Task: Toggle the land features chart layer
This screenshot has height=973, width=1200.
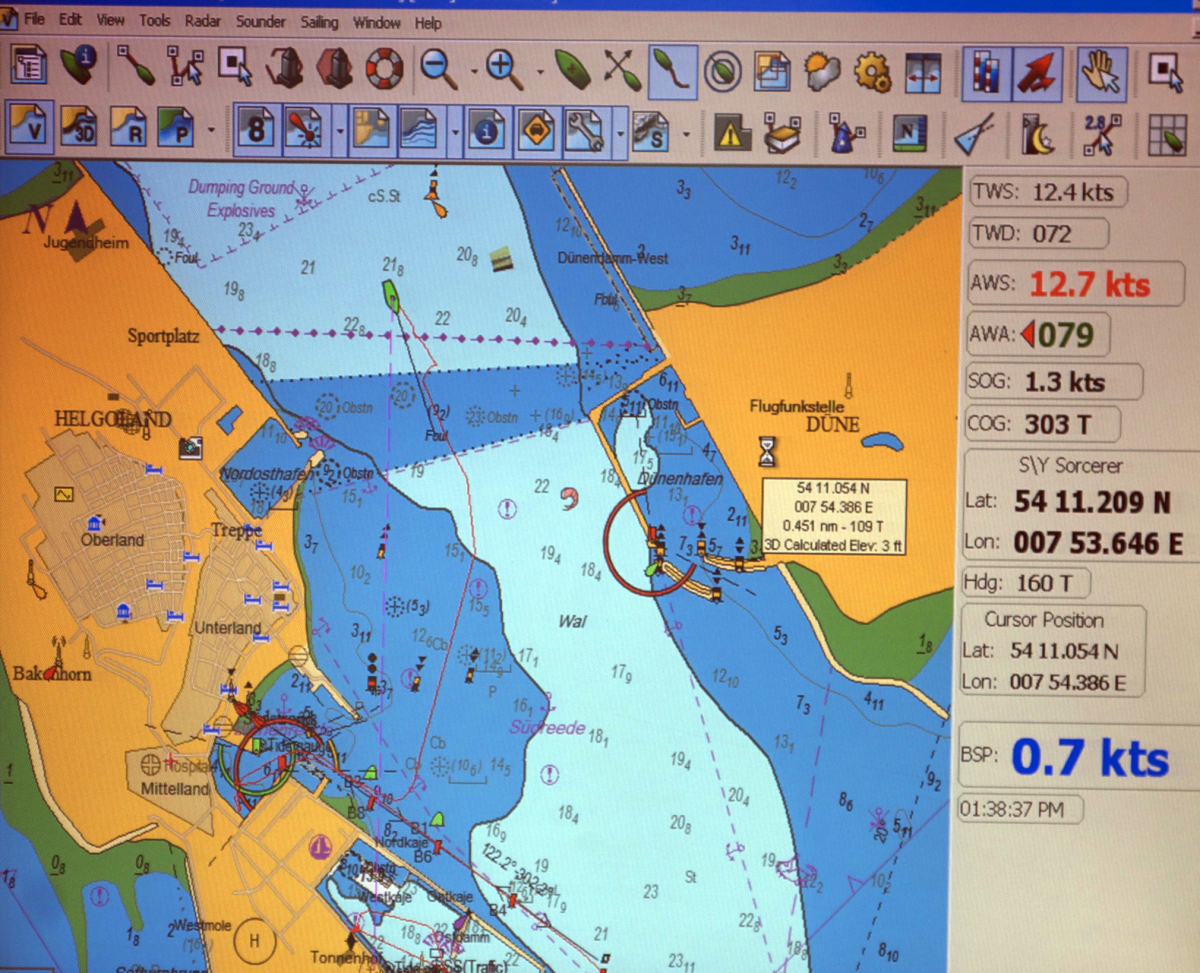Action: click(x=372, y=130)
